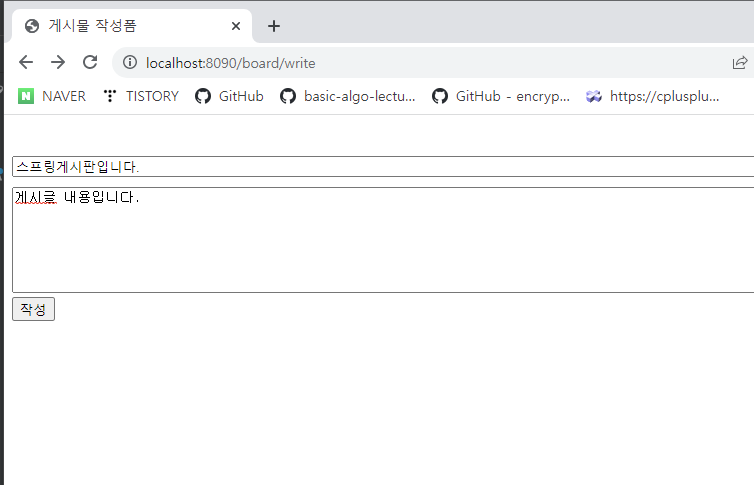Image resolution: width=754 pixels, height=485 pixels.
Task: Open the GitHub - encryp... bookmark
Action: coord(501,96)
